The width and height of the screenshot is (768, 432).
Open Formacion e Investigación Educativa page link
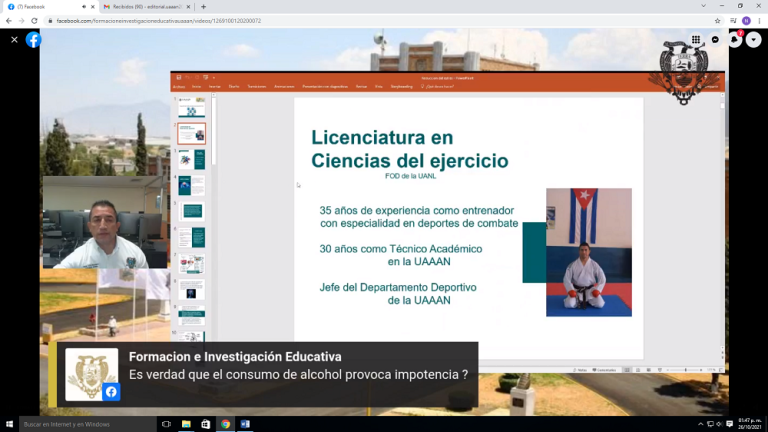point(235,357)
